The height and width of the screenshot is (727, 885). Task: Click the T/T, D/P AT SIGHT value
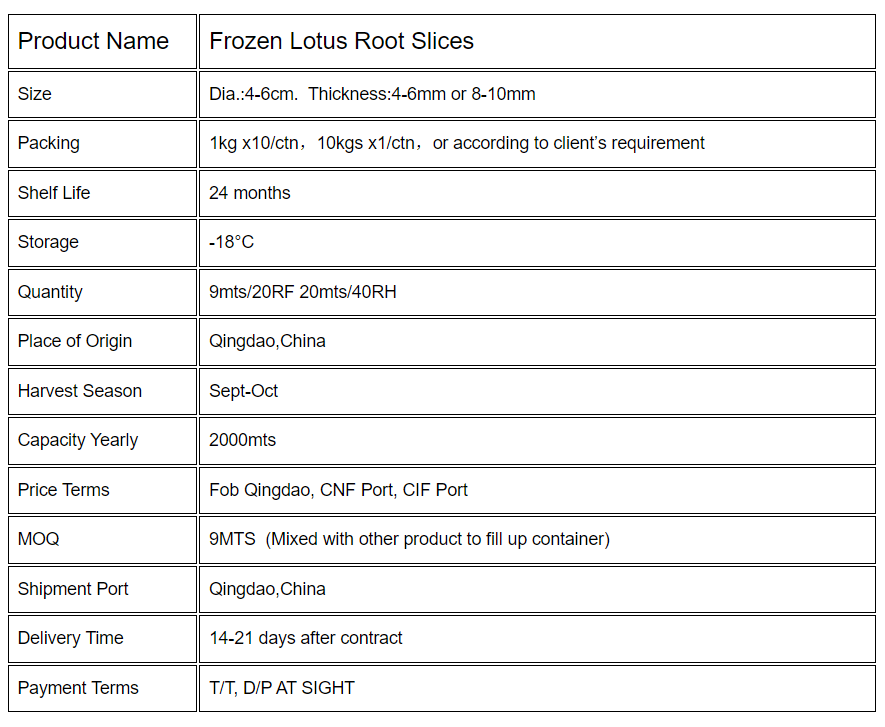click(x=282, y=688)
